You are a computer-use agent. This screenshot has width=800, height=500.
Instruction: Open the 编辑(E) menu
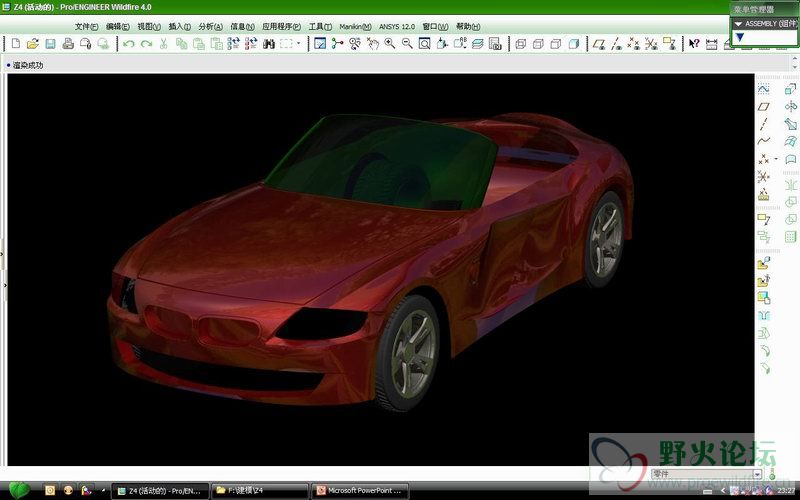(117, 27)
